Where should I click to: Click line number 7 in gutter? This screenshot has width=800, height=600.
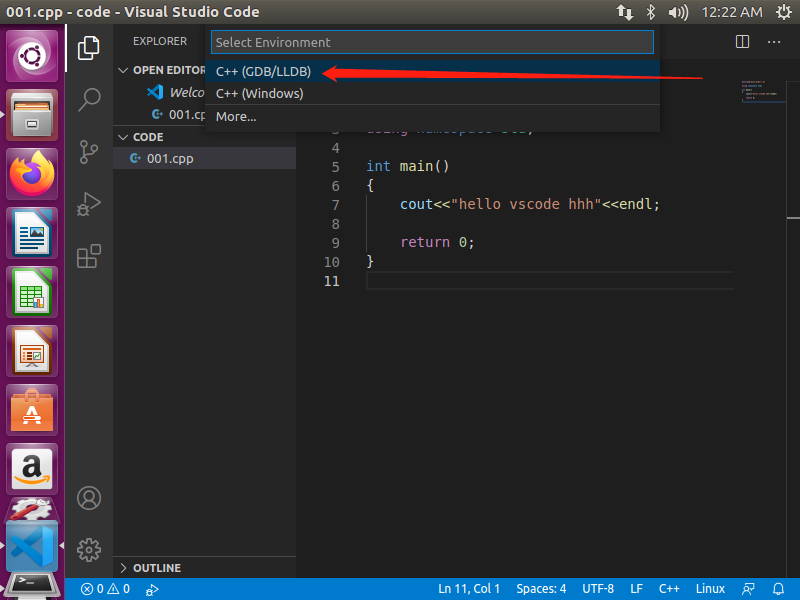[x=335, y=205]
